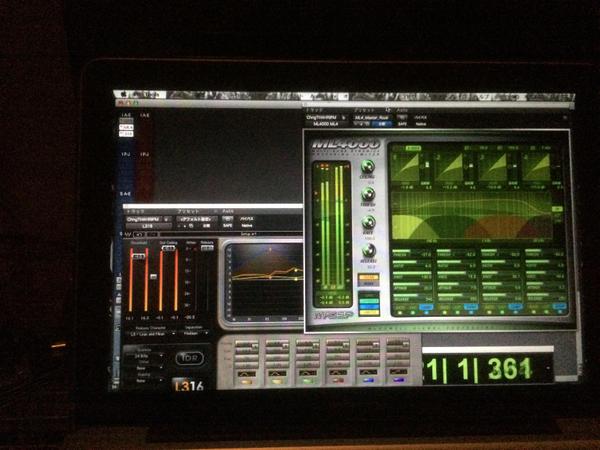Toggle the green band LED in L316

[x=307, y=381]
